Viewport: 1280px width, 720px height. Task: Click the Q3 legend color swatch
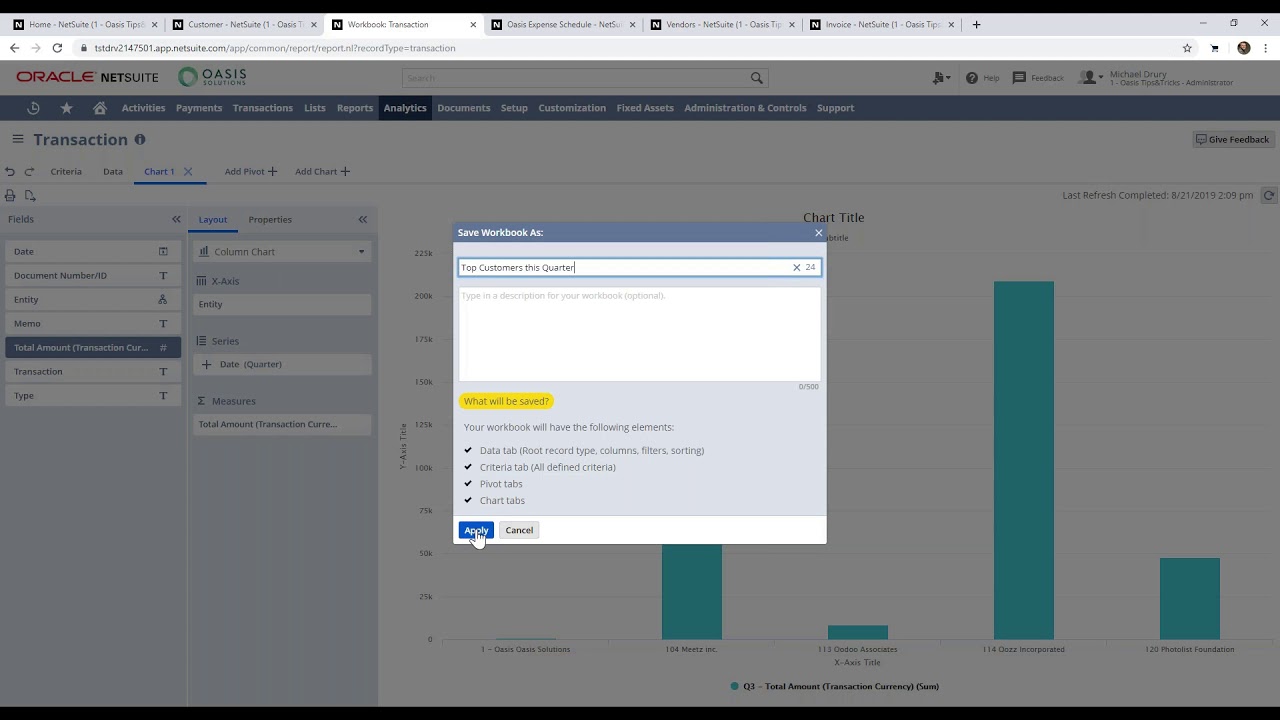pyautogui.click(x=735, y=687)
